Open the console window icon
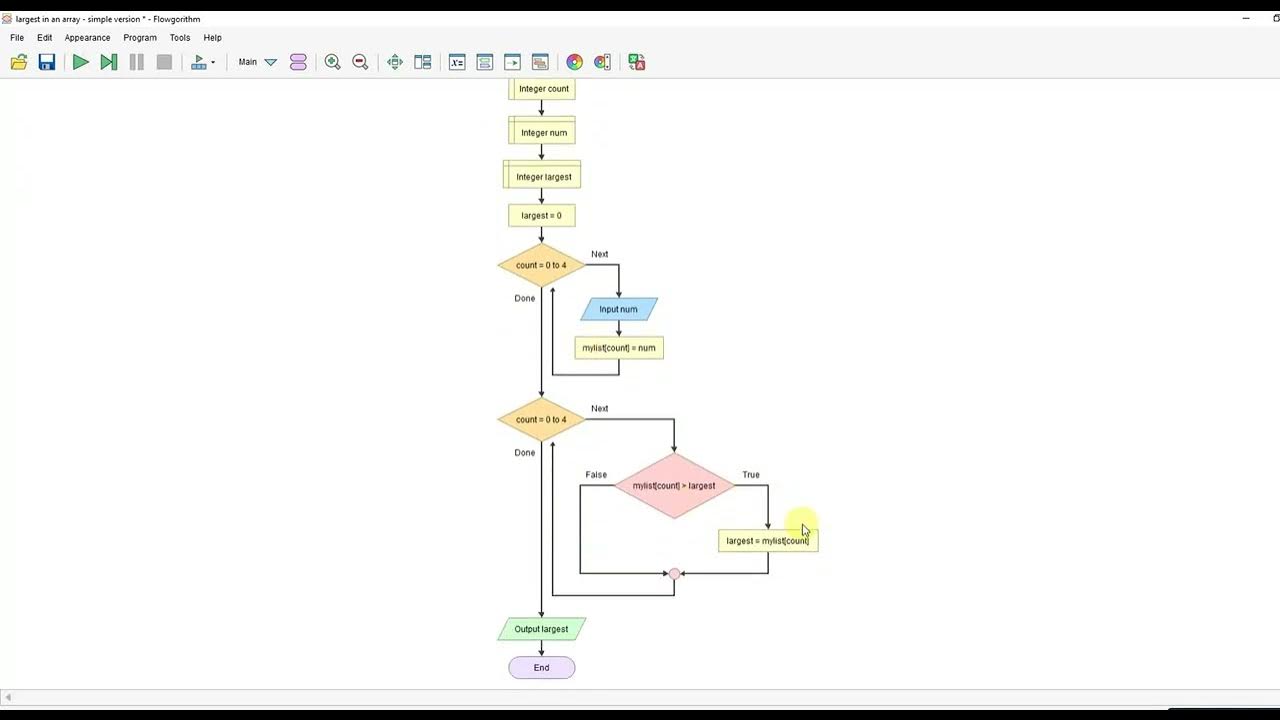 [x=513, y=62]
